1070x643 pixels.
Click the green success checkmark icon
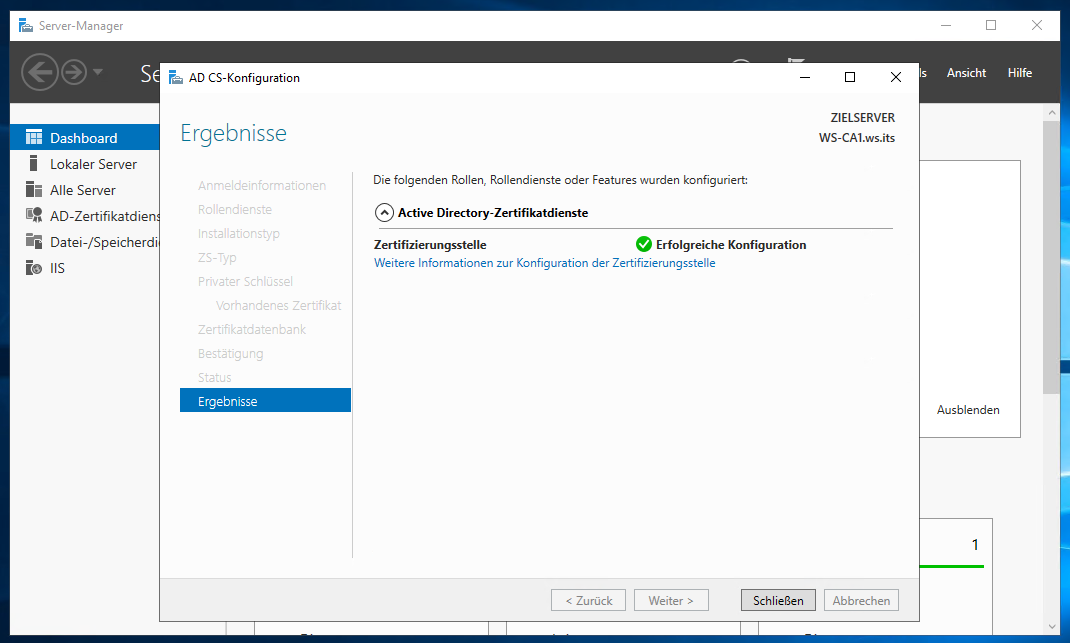pos(644,244)
